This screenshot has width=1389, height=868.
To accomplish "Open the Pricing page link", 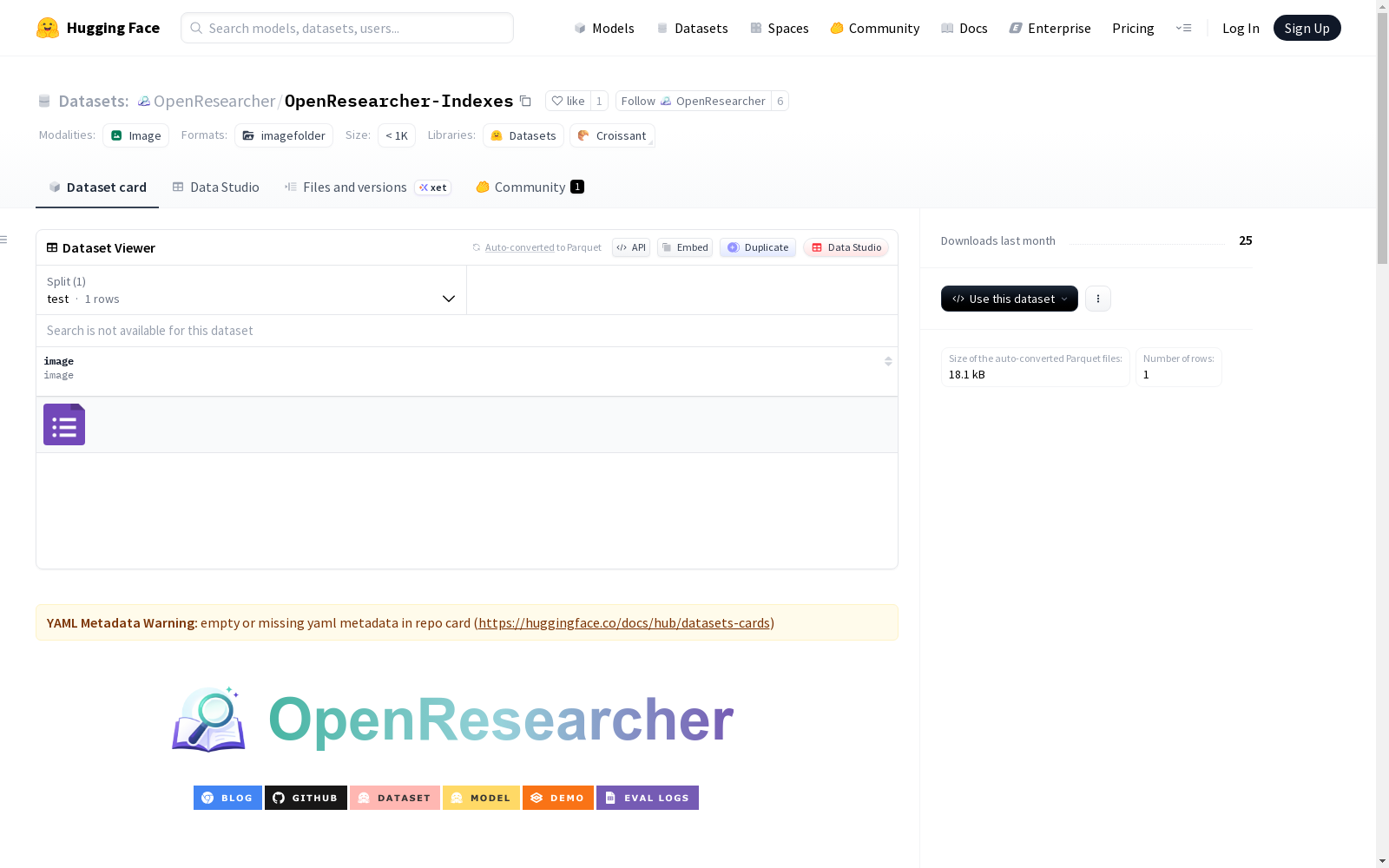I will [x=1133, y=28].
